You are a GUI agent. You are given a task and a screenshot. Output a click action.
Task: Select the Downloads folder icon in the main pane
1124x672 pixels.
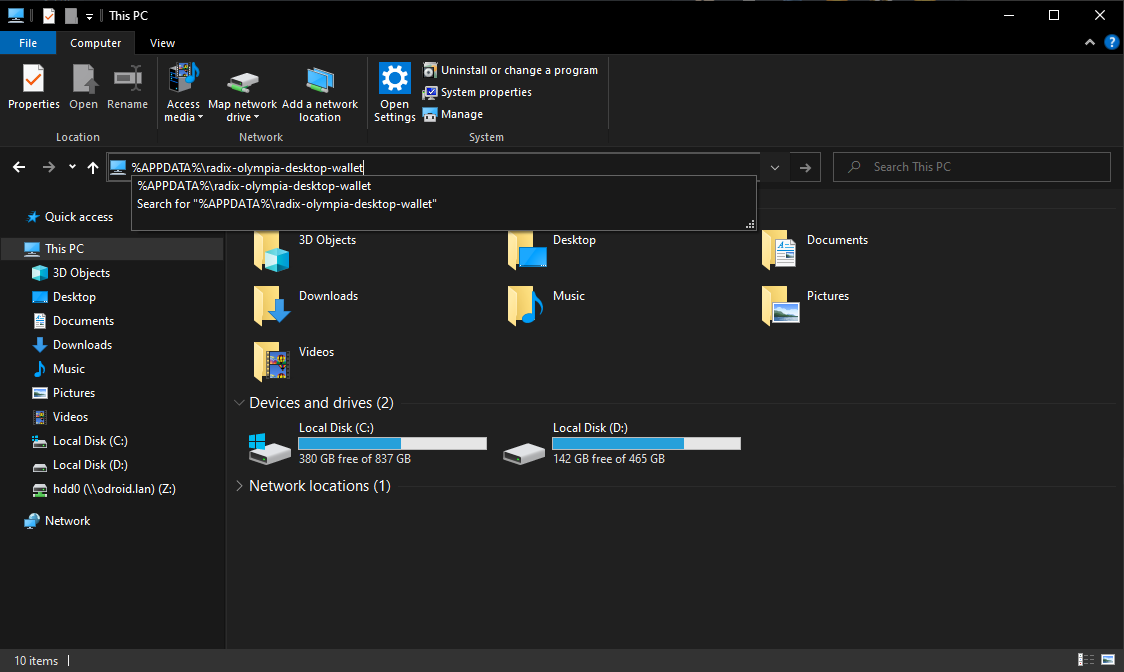(x=272, y=306)
